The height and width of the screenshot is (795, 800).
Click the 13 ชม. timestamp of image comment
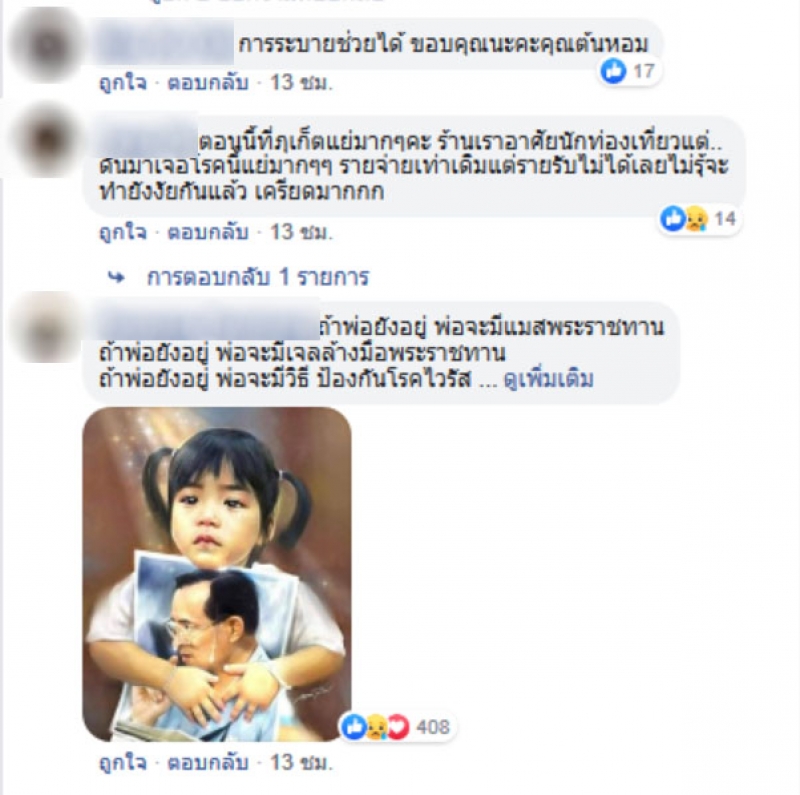pyautogui.click(x=301, y=763)
